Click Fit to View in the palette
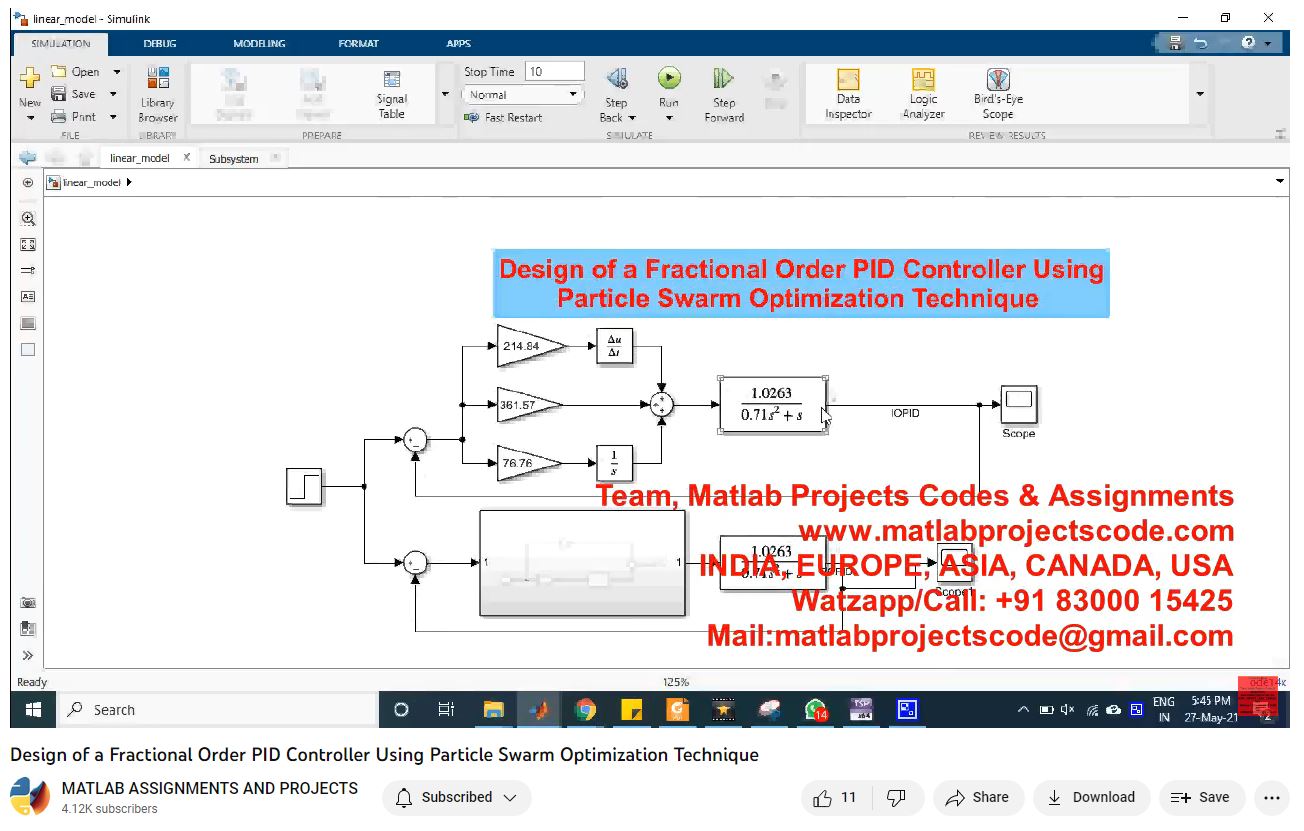The image size is (1304, 831). pos(28,244)
